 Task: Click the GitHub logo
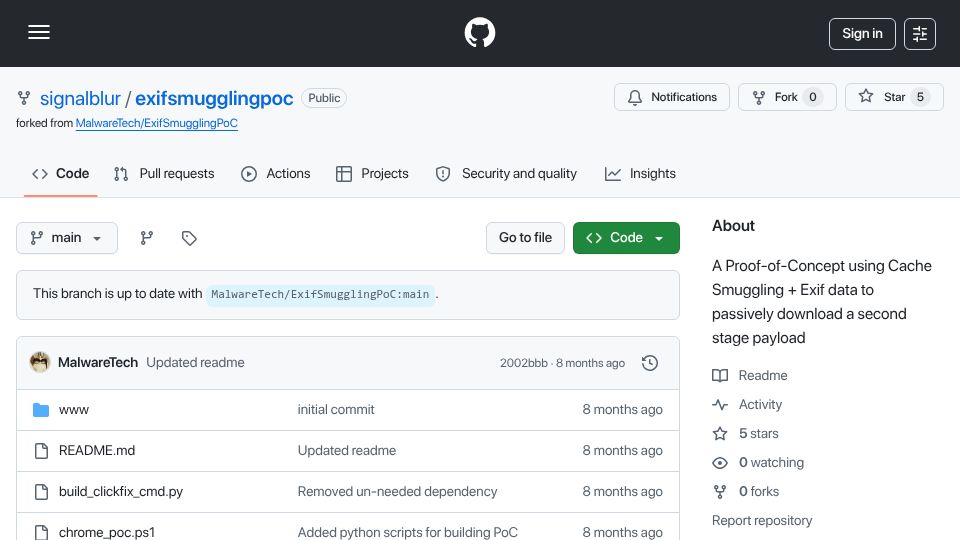pyautogui.click(x=480, y=32)
